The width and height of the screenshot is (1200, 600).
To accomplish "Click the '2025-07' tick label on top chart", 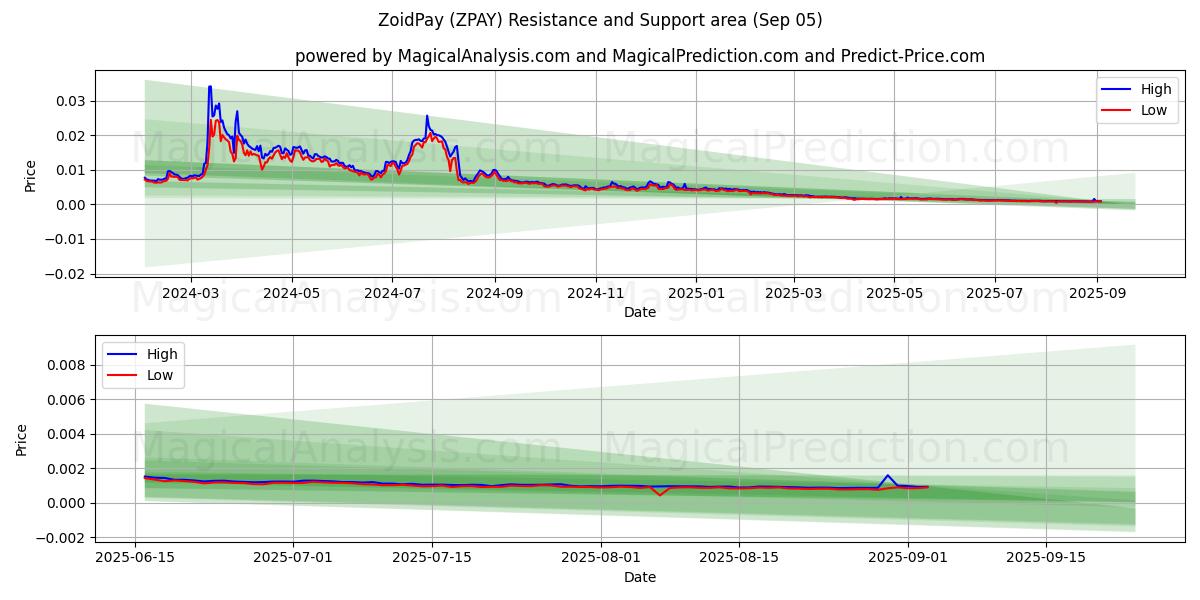I will [x=995, y=294].
